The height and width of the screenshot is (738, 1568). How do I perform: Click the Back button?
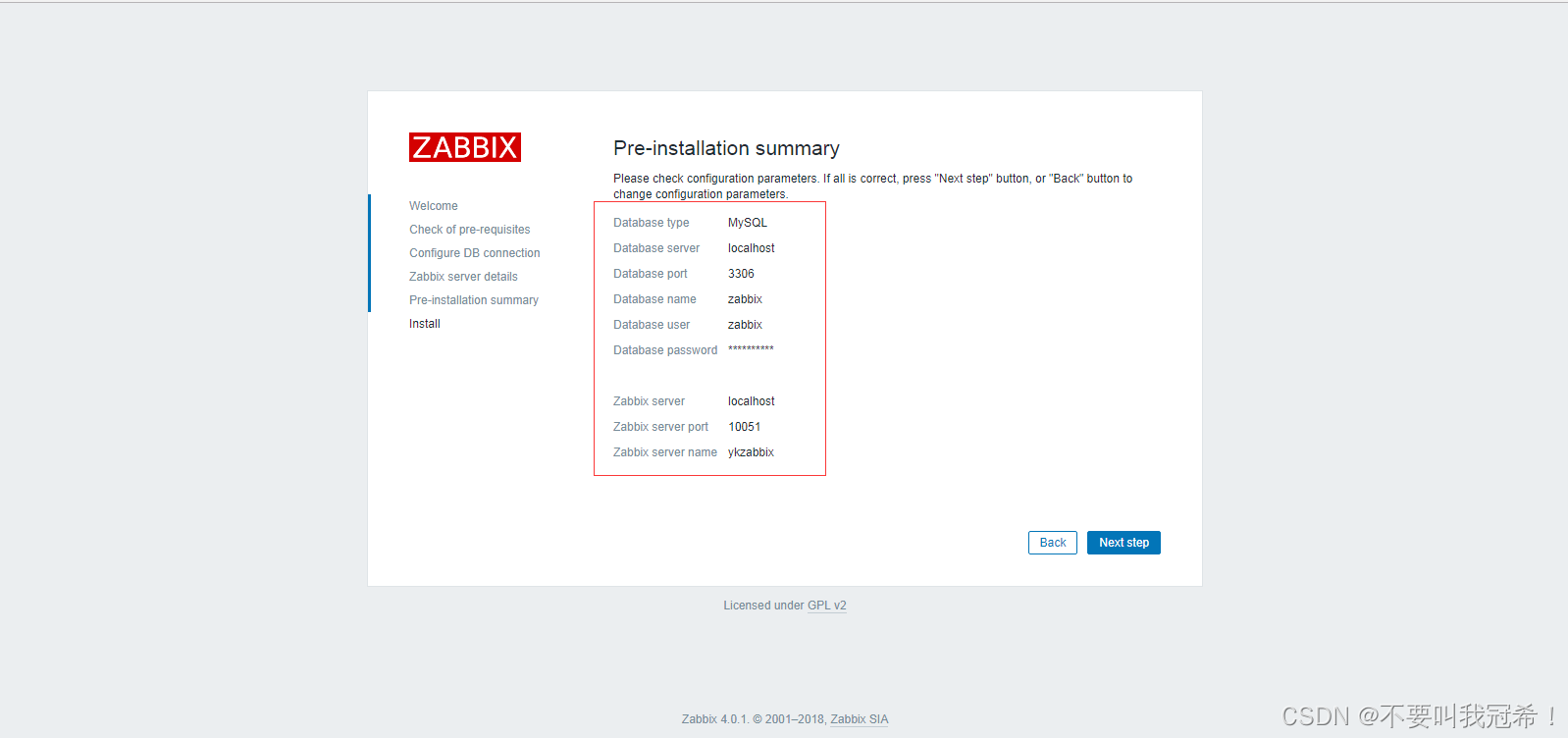1053,543
